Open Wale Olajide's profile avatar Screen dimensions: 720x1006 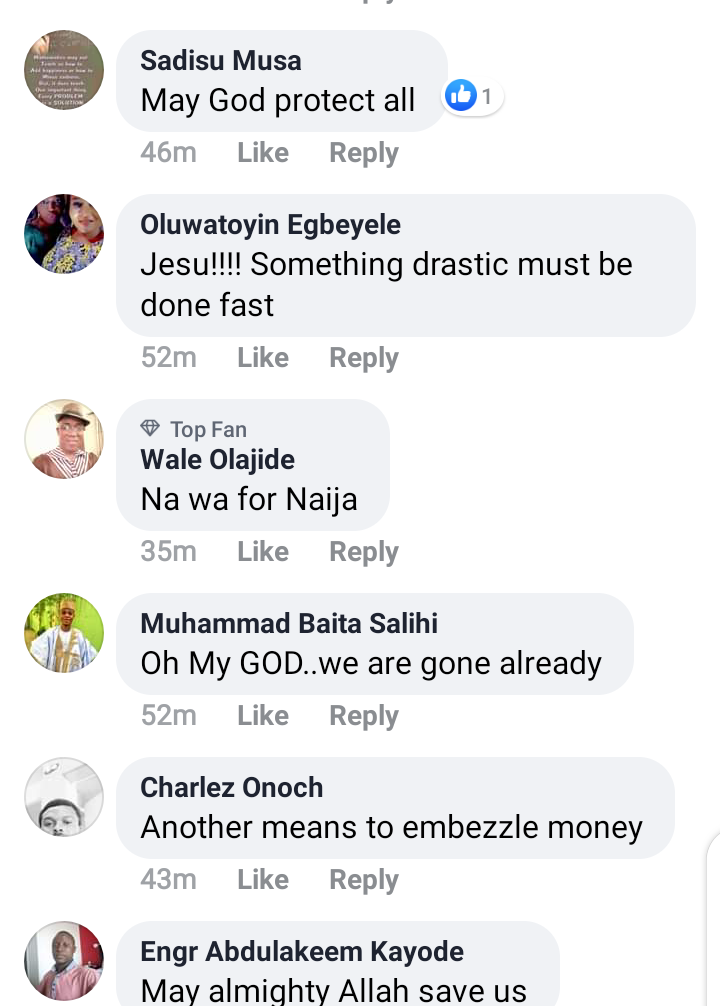click(64, 439)
